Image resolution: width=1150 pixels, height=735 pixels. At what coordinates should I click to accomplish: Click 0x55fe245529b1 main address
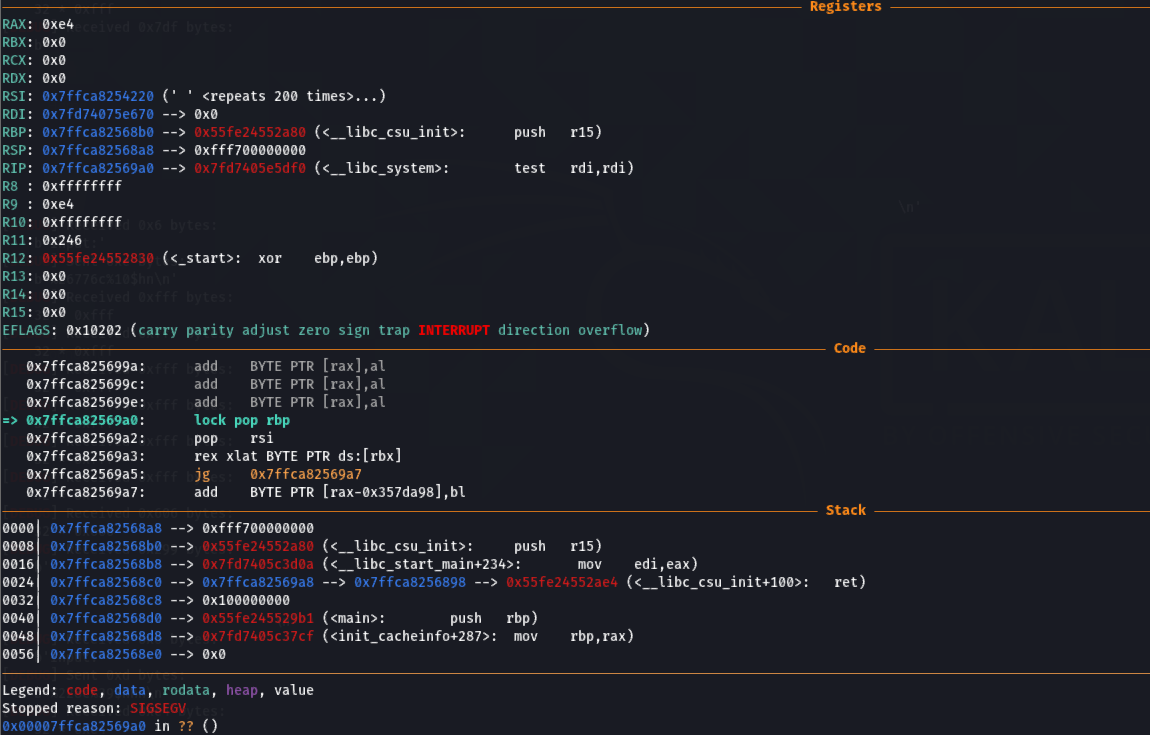pyautogui.click(x=258, y=618)
